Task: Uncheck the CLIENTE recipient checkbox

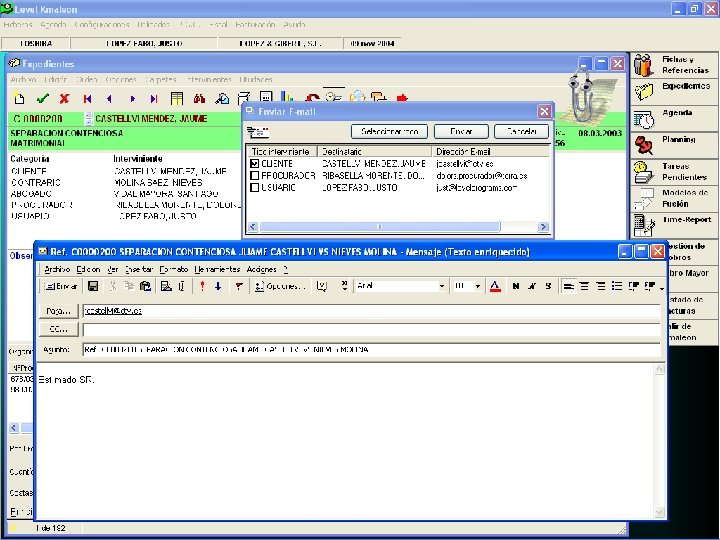Action: click(254, 163)
